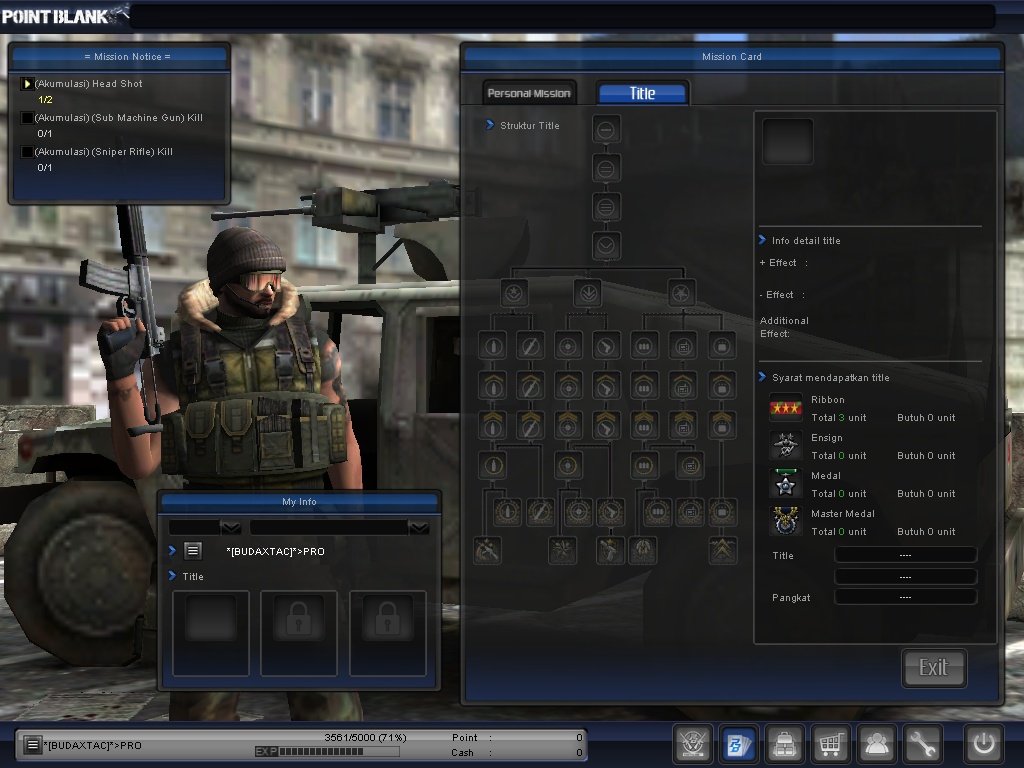
Task: Click the Ribbon Total 3 unit text
Action: 839,417
